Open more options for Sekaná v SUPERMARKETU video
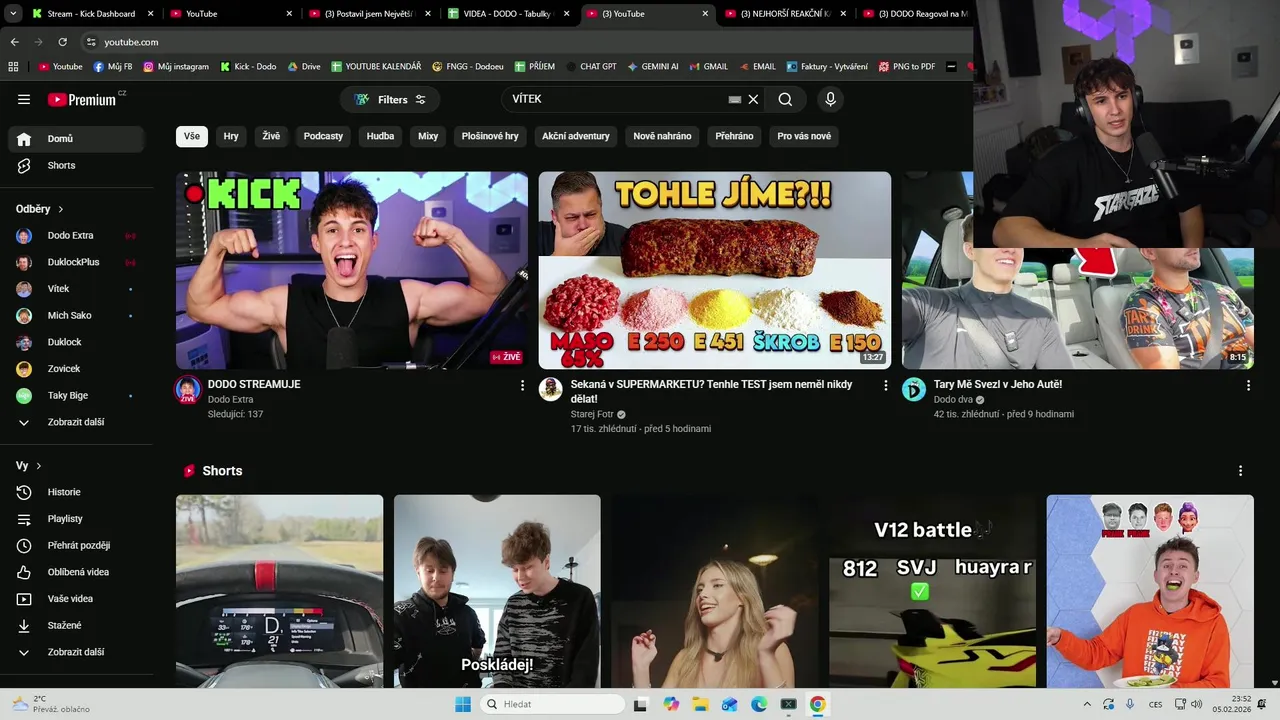This screenshot has height=720, width=1280. click(885, 385)
